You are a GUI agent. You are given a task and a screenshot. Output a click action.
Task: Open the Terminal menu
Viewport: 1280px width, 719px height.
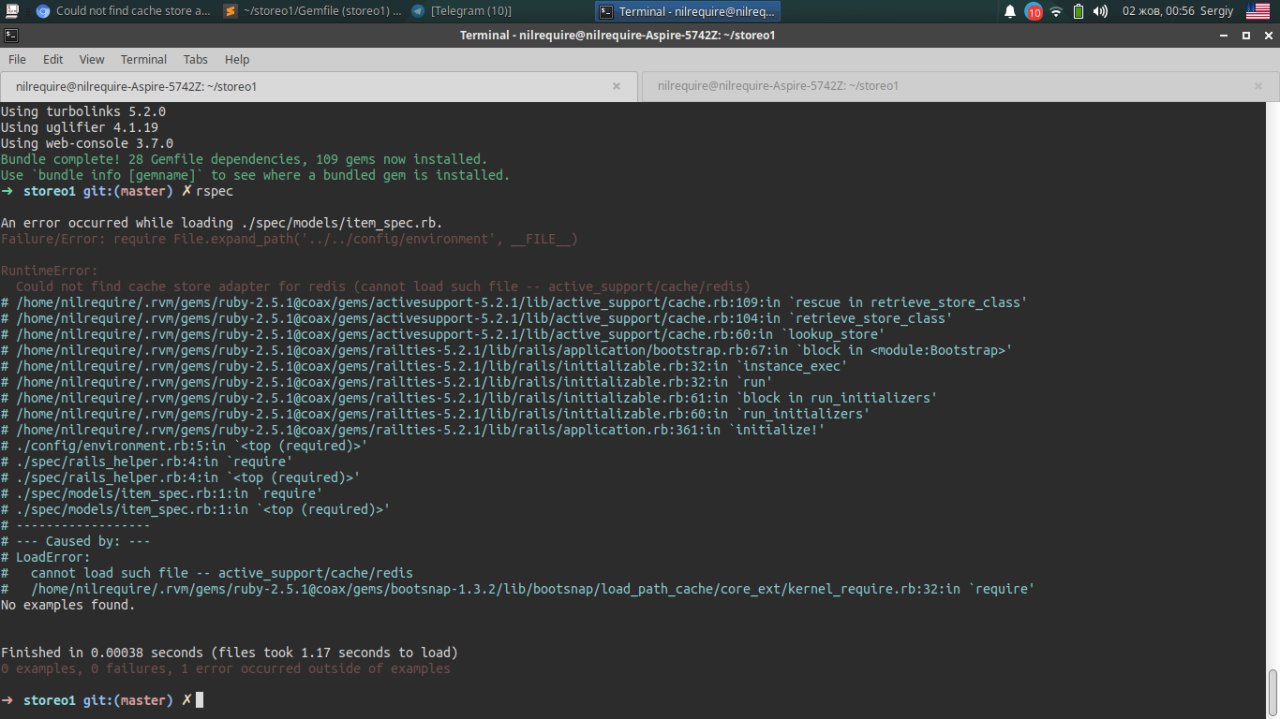pos(143,60)
